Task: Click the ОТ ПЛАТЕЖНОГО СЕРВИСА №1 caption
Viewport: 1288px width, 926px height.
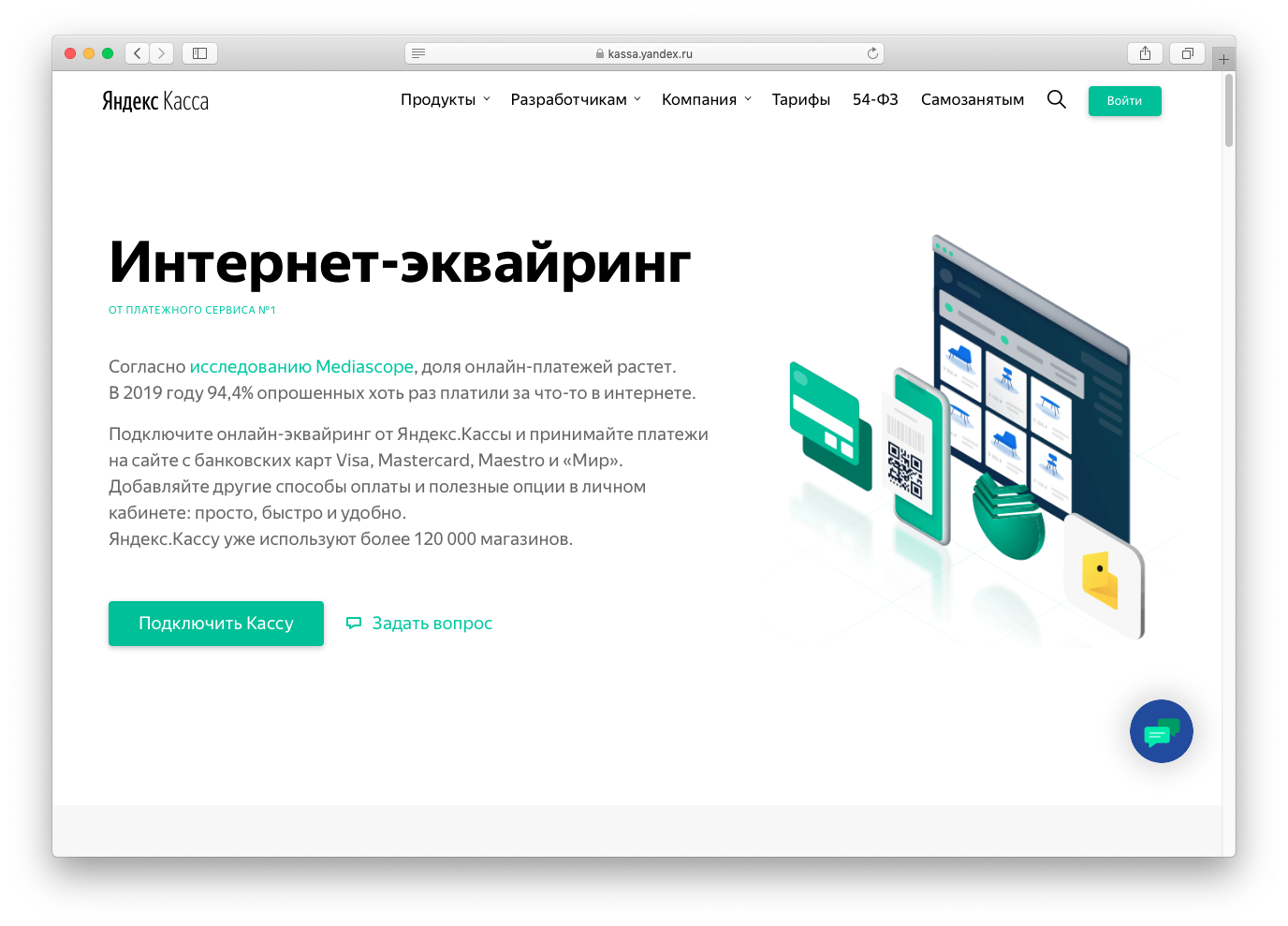Action: [192, 310]
